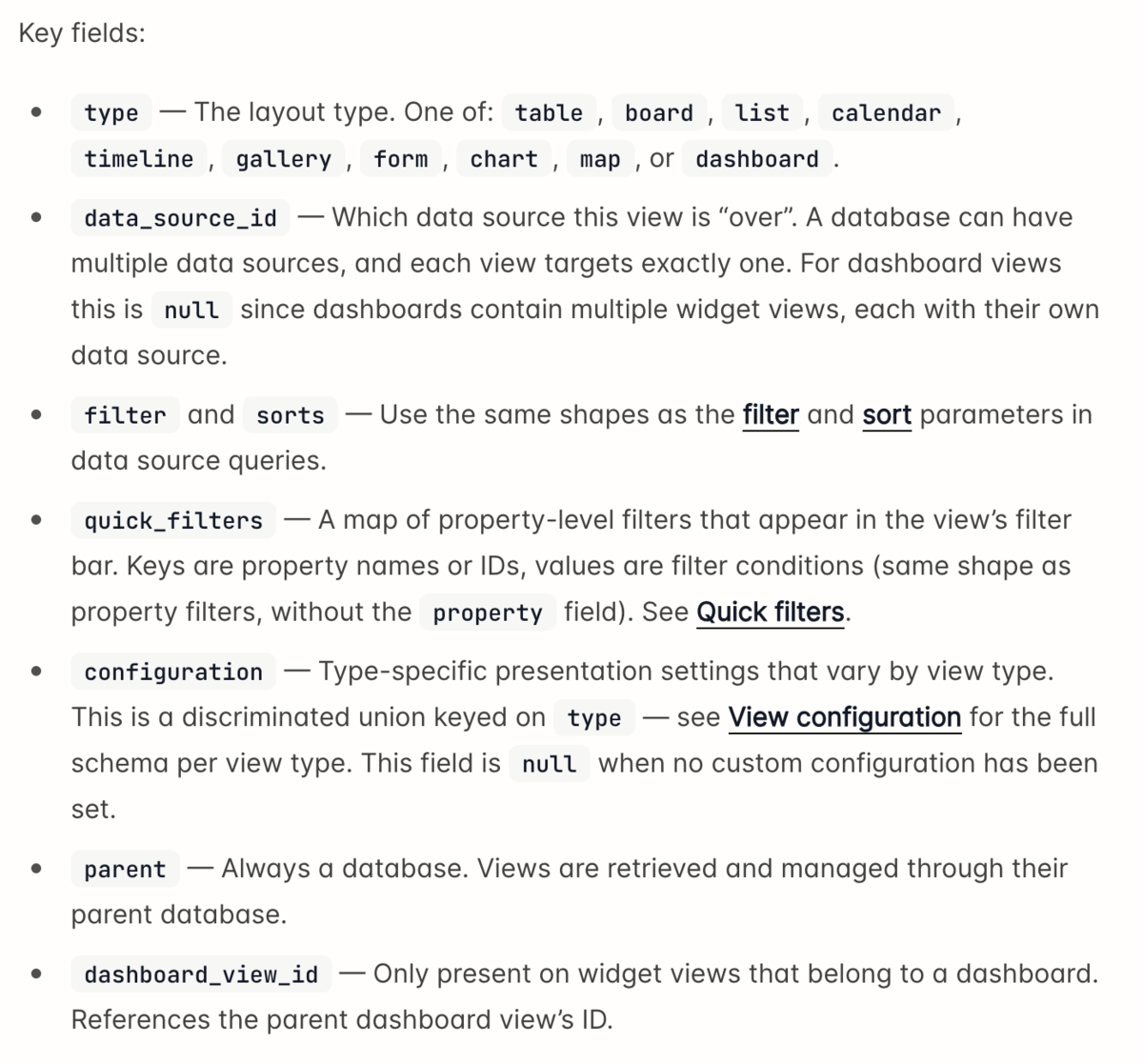Open the filter hyperlink
The width and height of the screenshot is (1143, 1064).
pos(771,414)
